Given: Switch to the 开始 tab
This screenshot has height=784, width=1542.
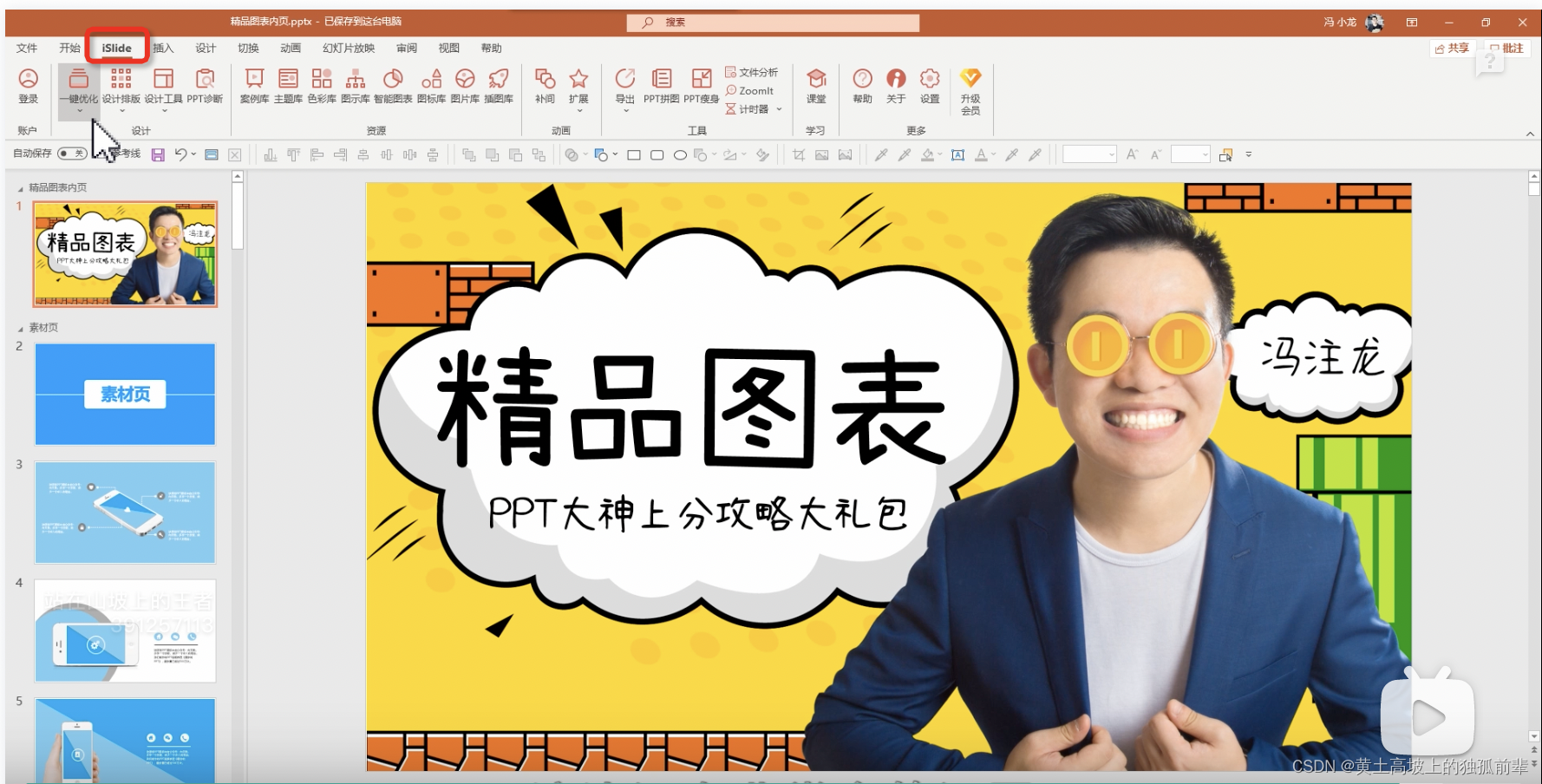Looking at the screenshot, I should pyautogui.click(x=69, y=48).
